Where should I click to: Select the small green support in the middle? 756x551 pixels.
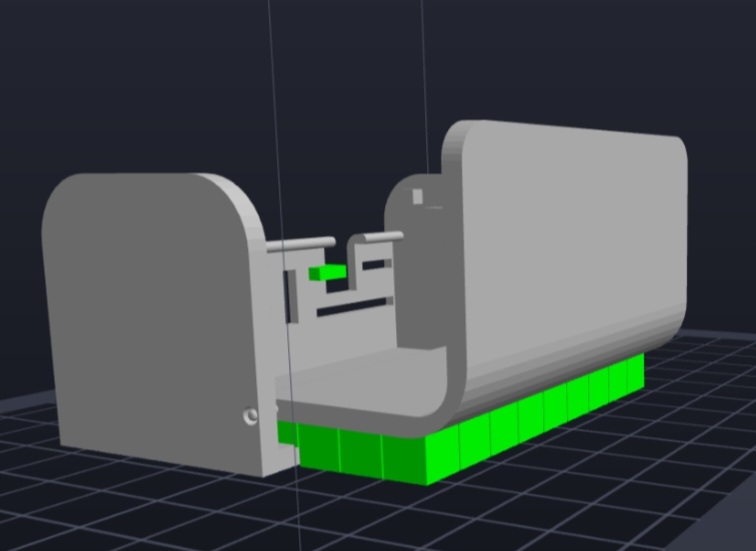point(327,272)
